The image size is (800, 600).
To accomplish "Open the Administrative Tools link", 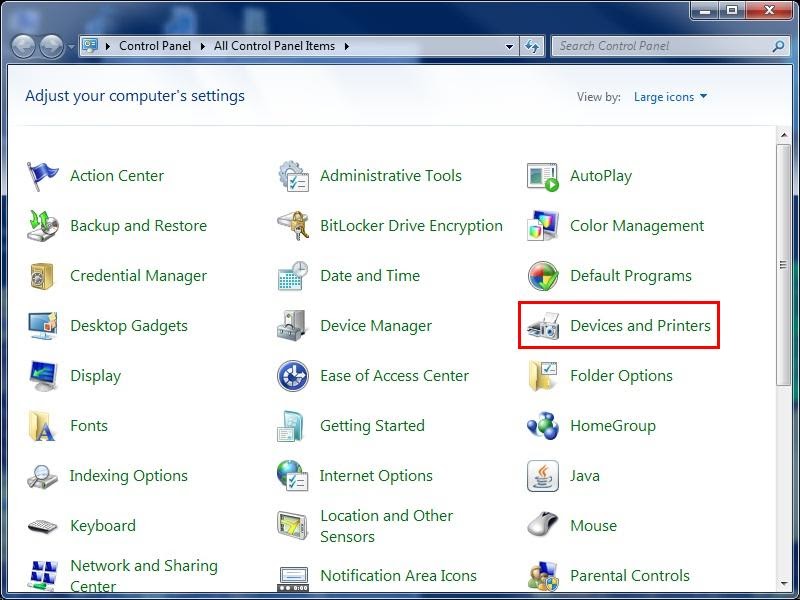I will click(391, 176).
